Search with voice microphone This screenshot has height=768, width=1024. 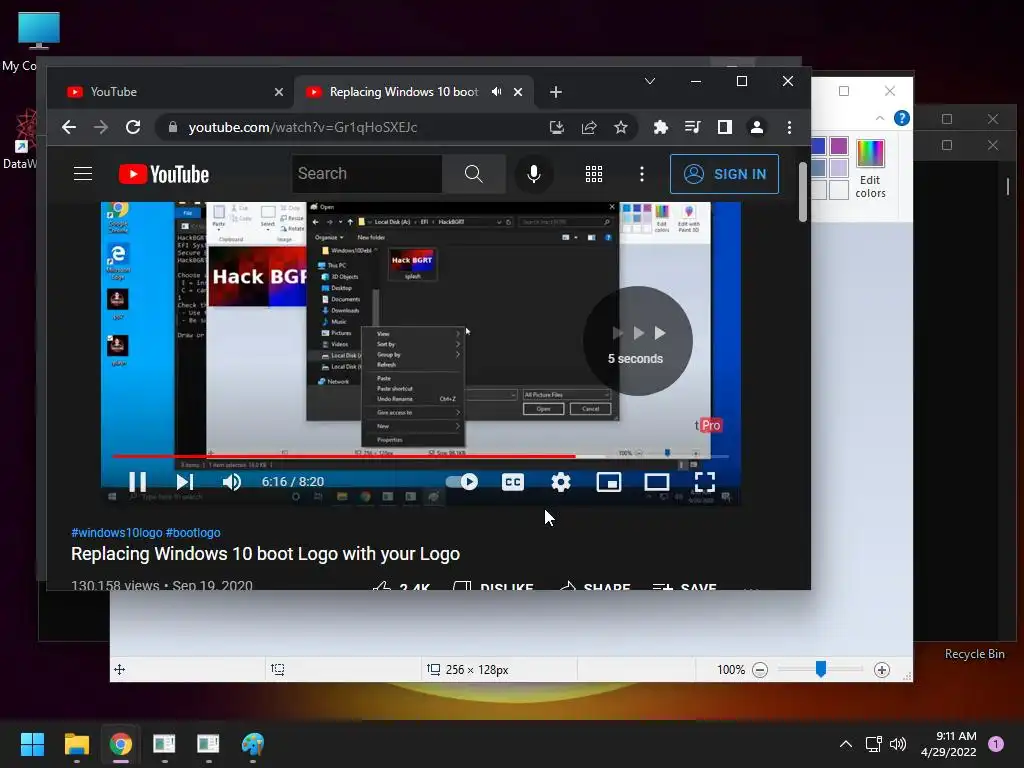(534, 174)
